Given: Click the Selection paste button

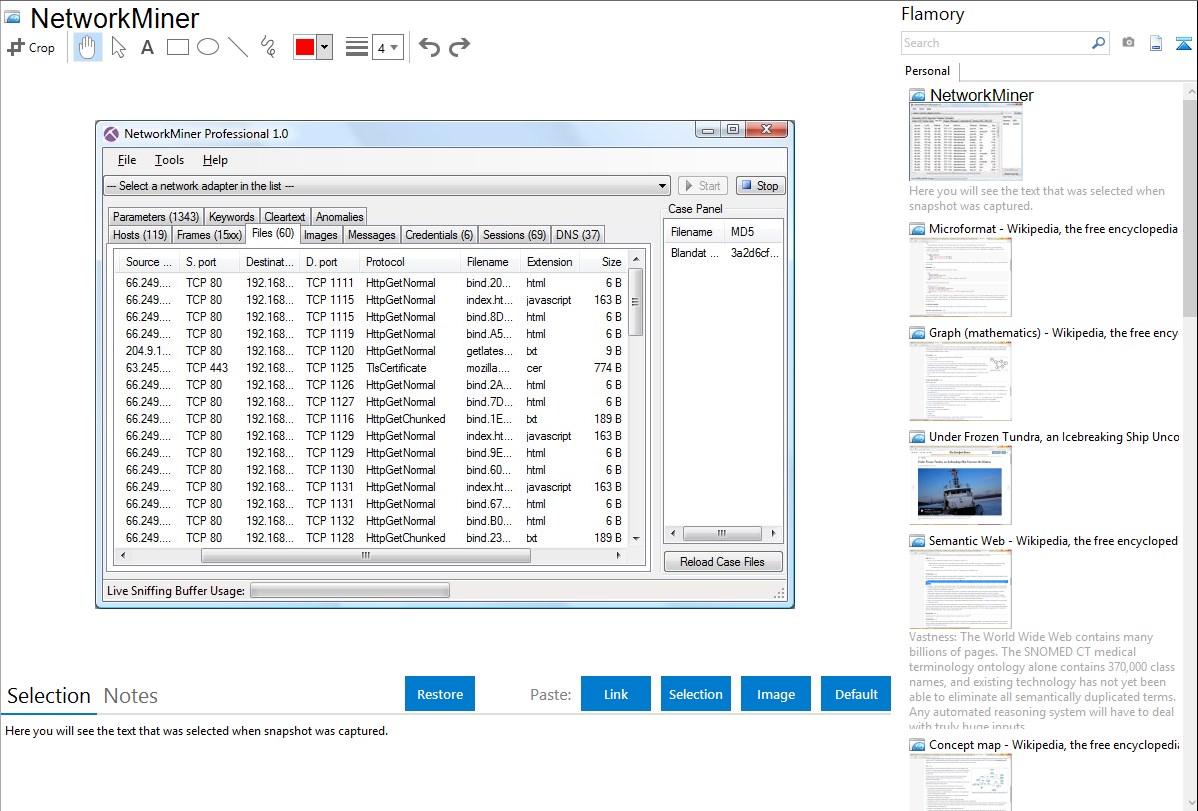Looking at the screenshot, I should point(696,694).
